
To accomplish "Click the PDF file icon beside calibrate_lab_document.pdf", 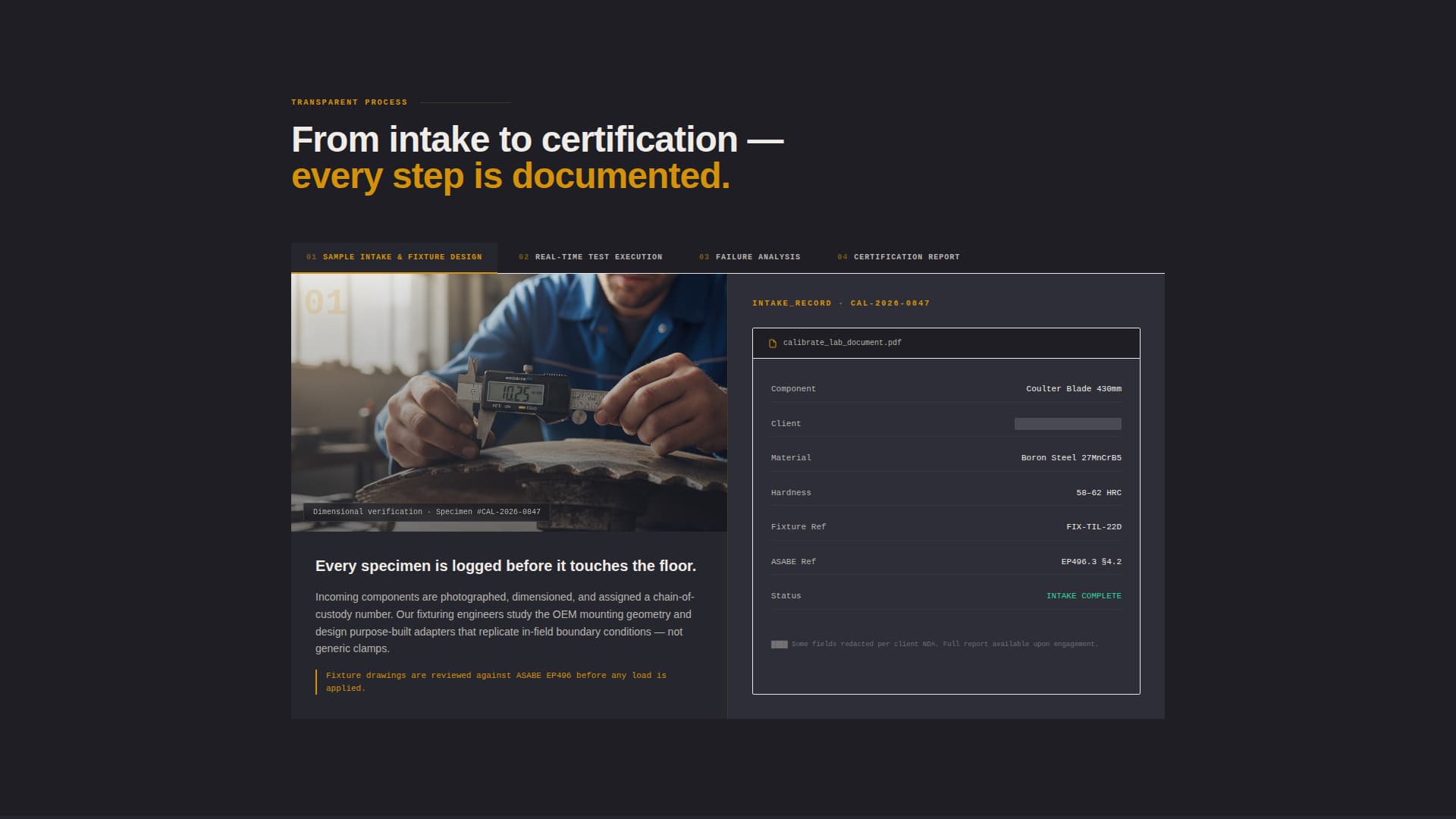I will coord(773,343).
